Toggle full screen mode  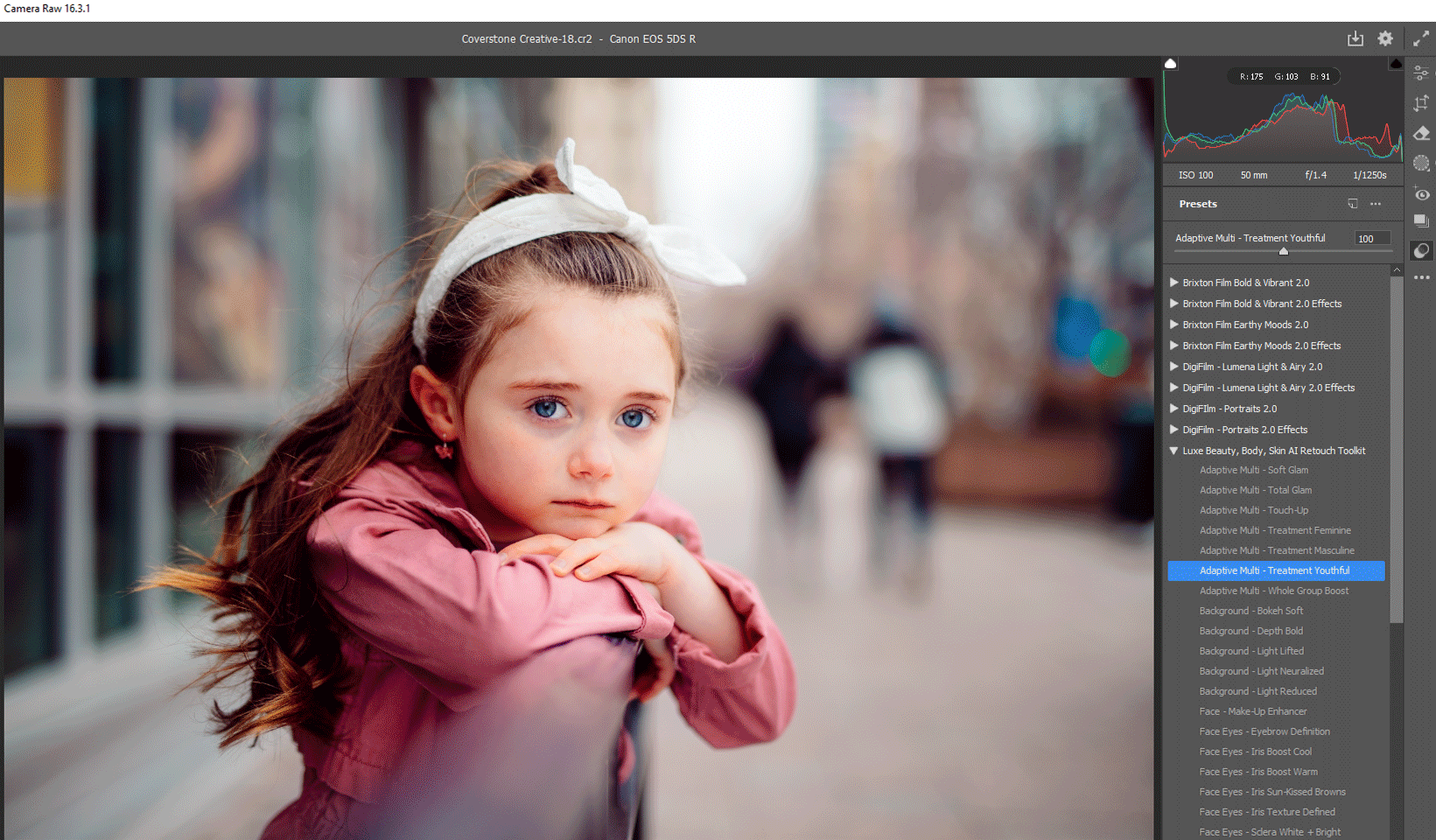1421,38
